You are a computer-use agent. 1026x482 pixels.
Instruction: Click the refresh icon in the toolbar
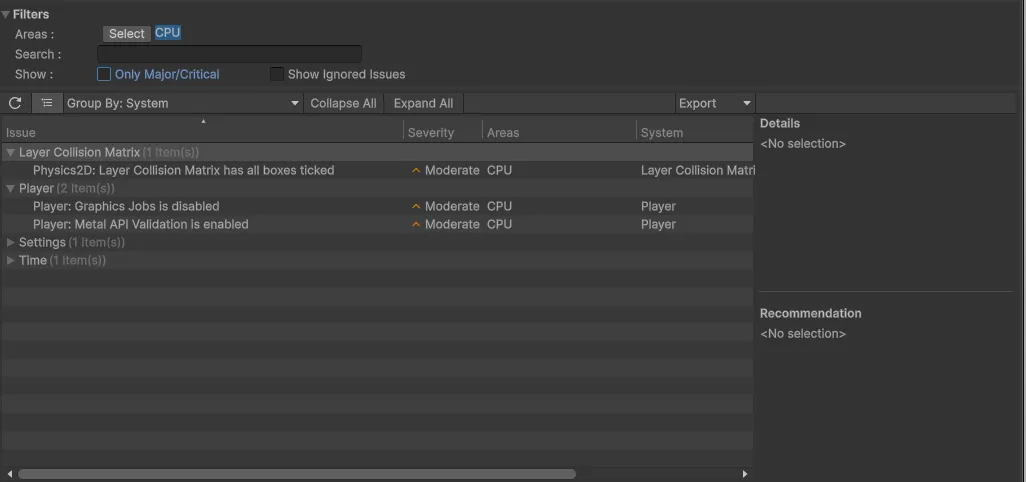pyautogui.click(x=15, y=103)
